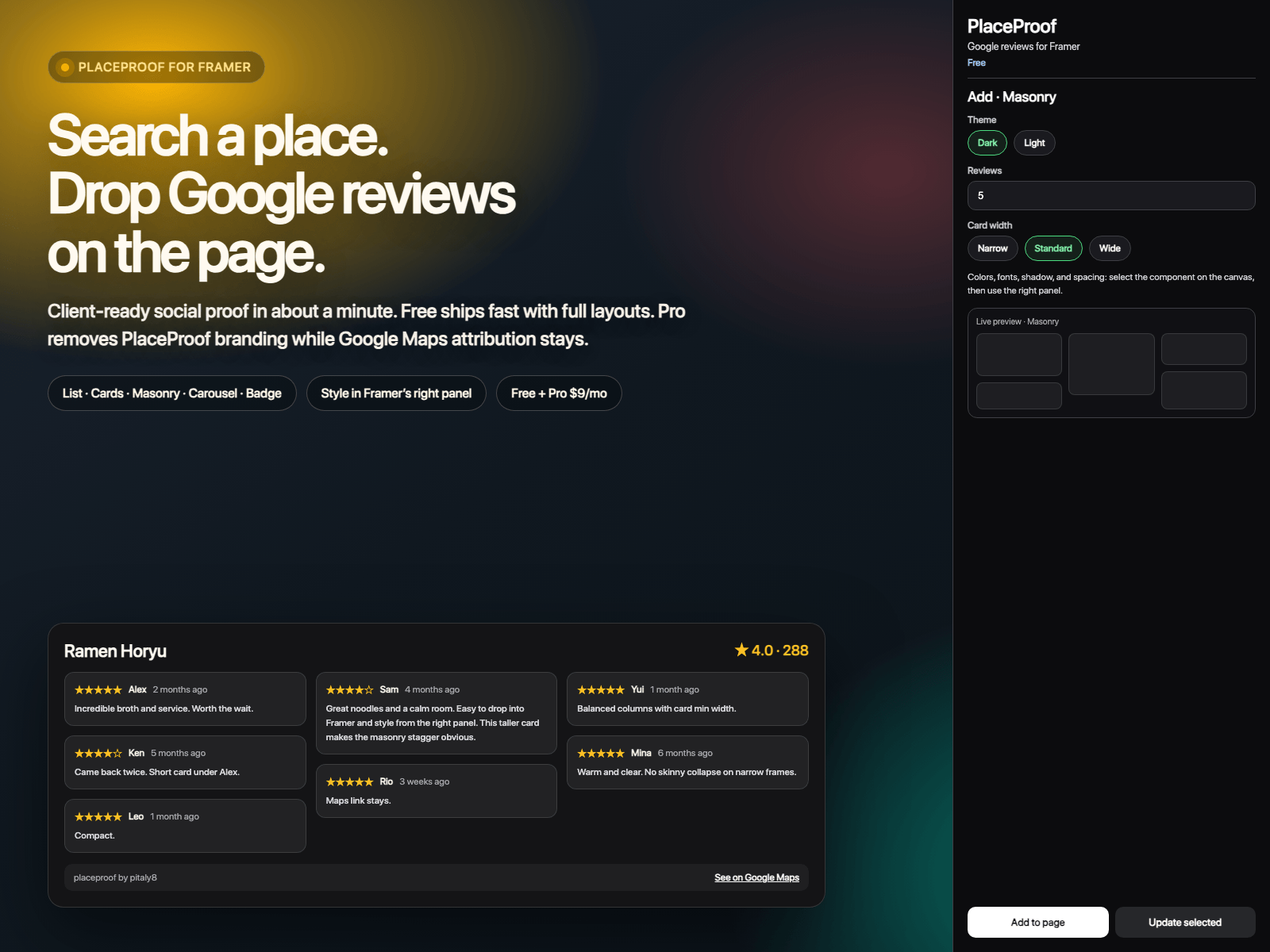Image resolution: width=1270 pixels, height=952 pixels.
Task: Choose the Narrow card width
Action: coord(993,248)
